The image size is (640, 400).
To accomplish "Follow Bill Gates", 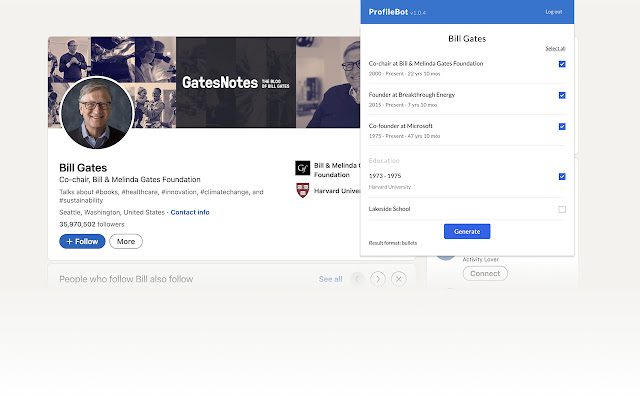I will 82,241.
